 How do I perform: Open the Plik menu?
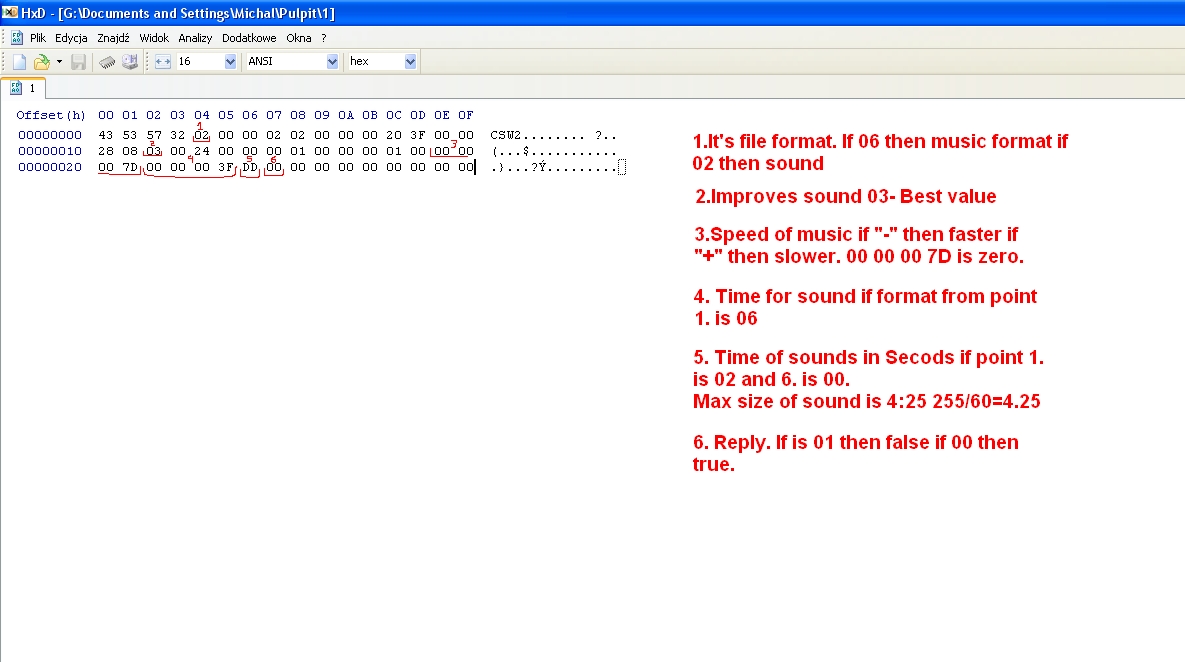click(x=38, y=38)
